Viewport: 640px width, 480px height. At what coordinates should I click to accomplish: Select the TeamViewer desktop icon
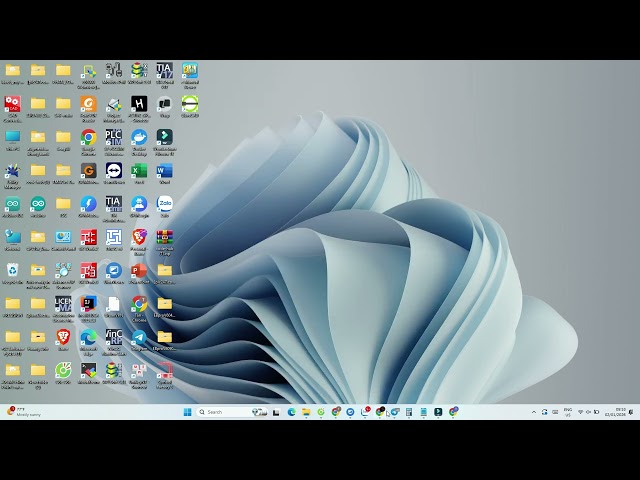coord(114,171)
